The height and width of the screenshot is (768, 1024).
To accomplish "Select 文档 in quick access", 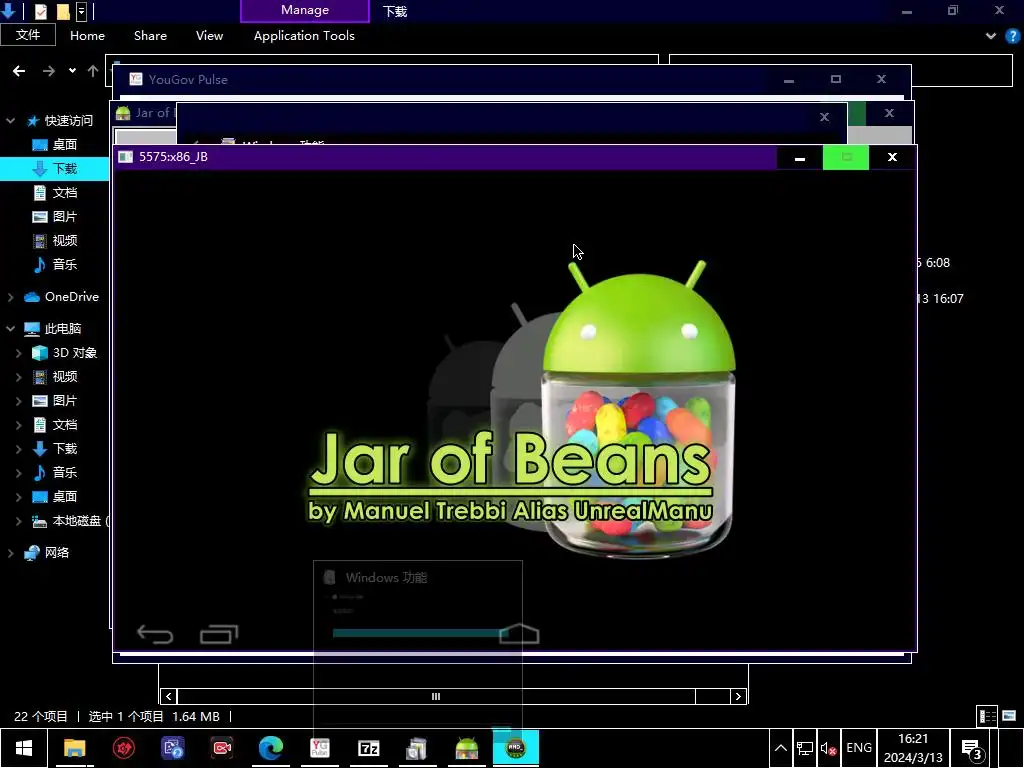I will pyautogui.click(x=55, y=193).
